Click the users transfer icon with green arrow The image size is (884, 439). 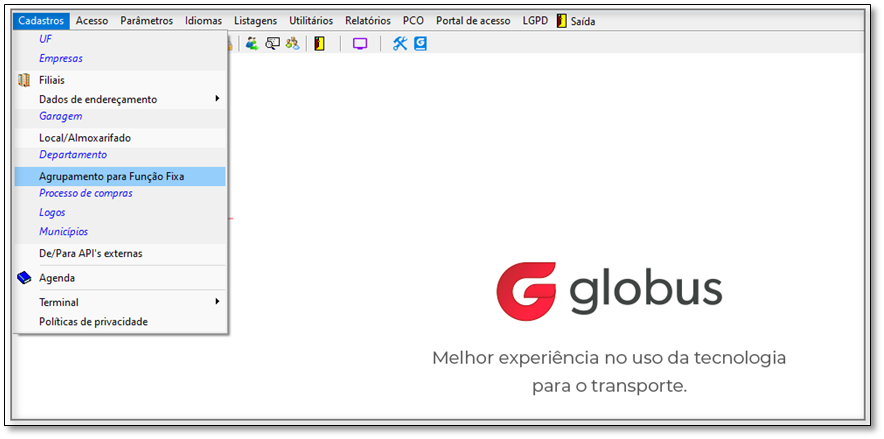point(251,43)
